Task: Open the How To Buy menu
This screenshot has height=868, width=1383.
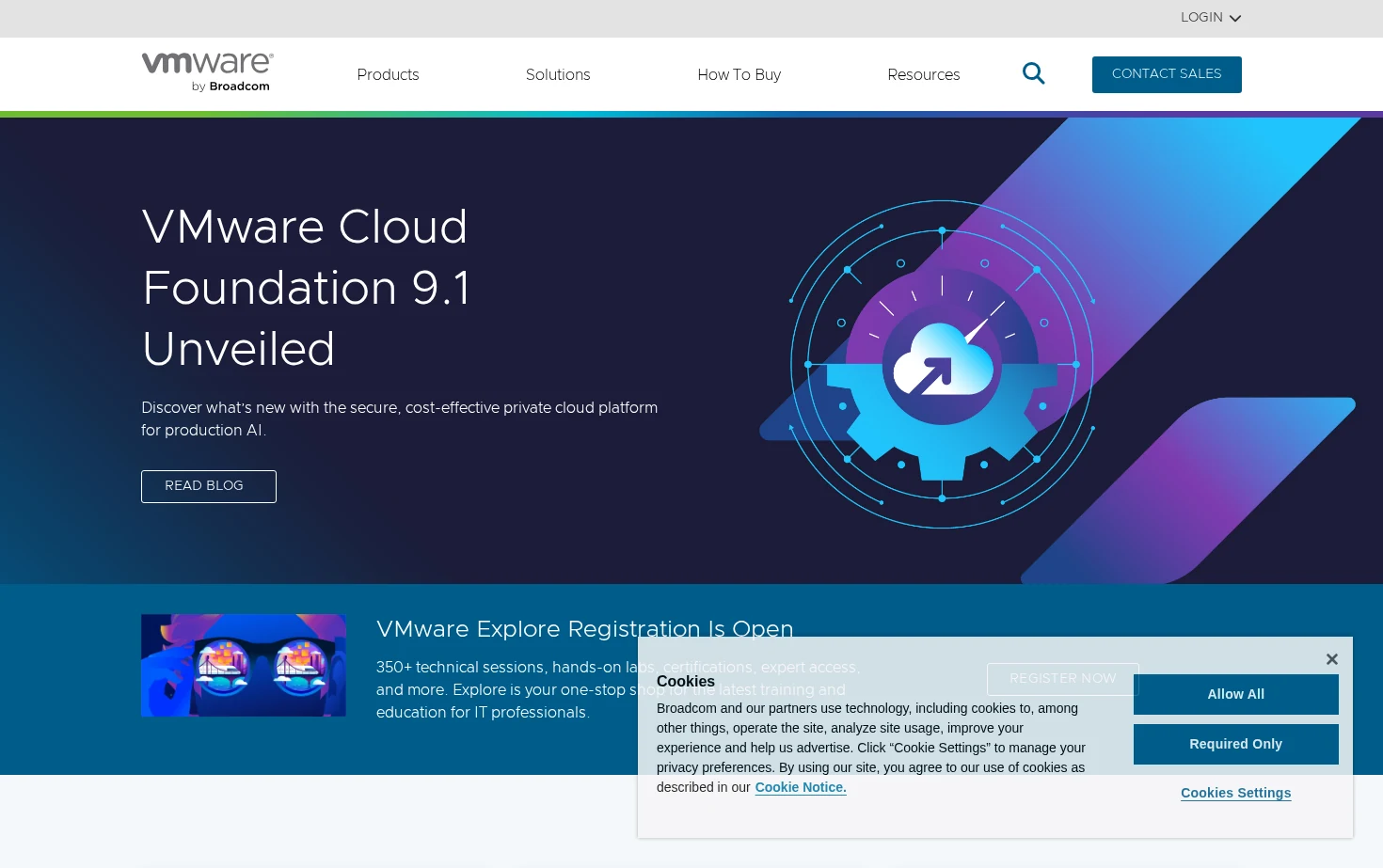Action: [739, 74]
